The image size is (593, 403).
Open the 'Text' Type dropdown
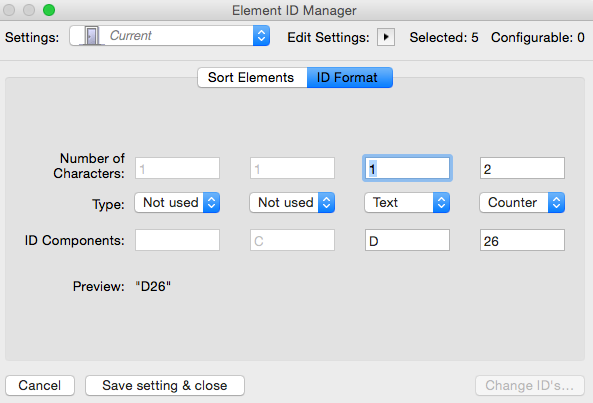407,203
